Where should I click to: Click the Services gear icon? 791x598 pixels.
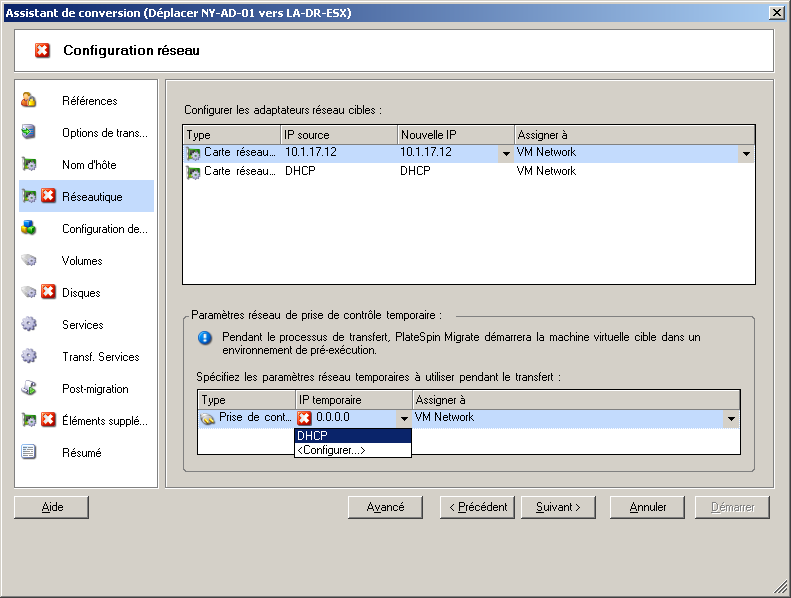pyautogui.click(x=29, y=324)
